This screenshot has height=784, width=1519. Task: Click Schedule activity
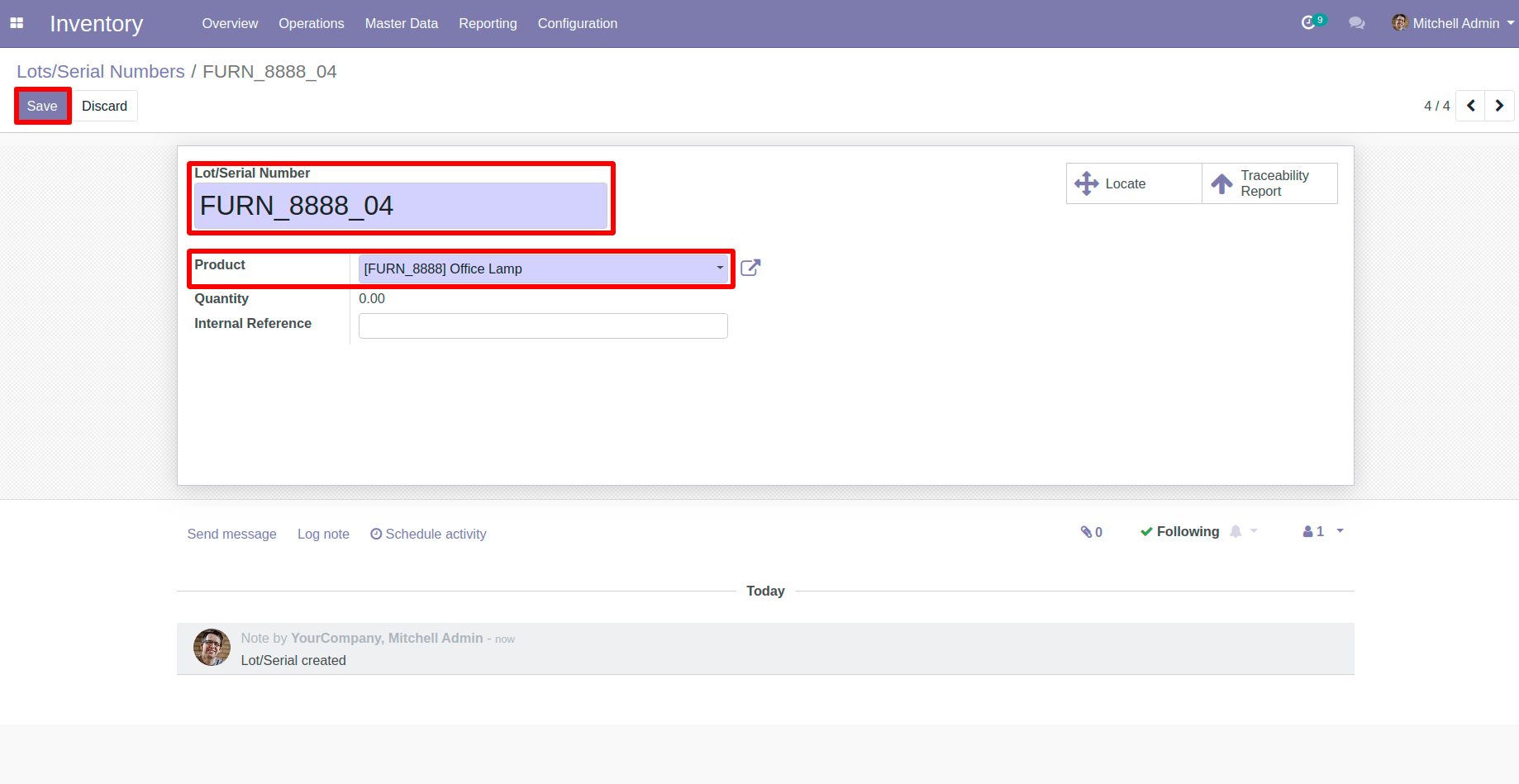click(x=428, y=534)
